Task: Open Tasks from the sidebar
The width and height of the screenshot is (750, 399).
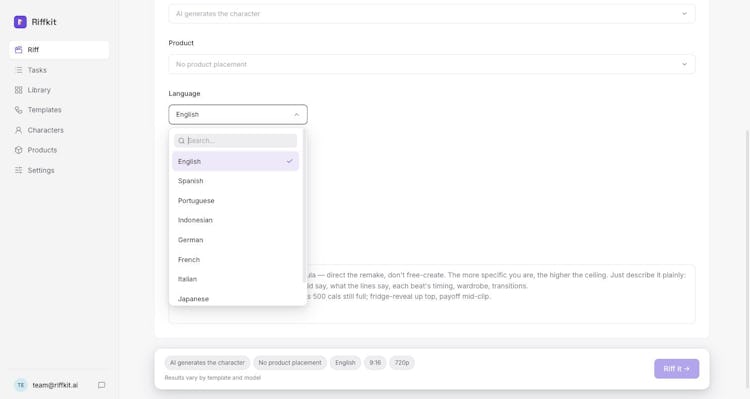Action: tap(59, 70)
